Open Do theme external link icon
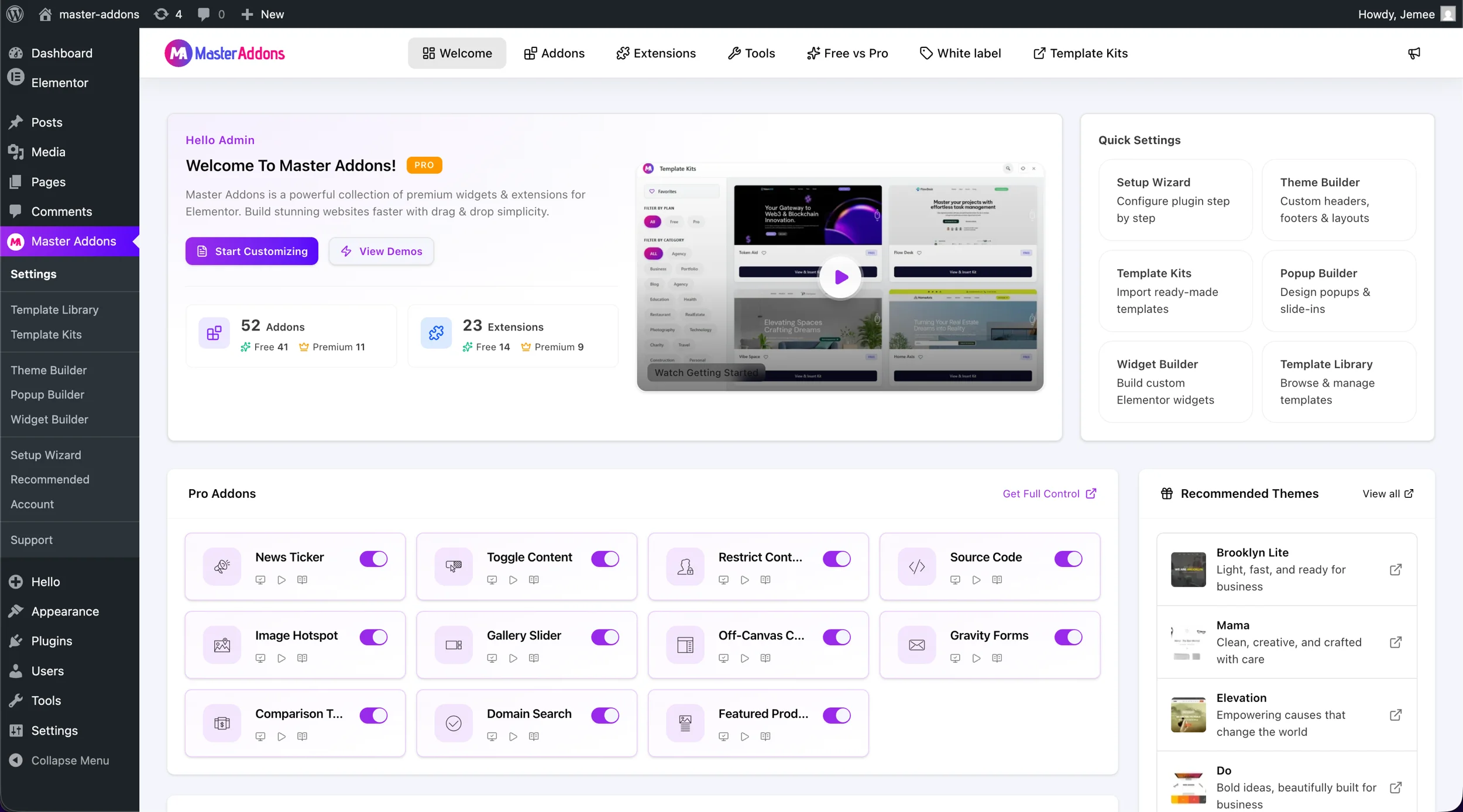This screenshot has width=1463, height=812. pos(1396,787)
